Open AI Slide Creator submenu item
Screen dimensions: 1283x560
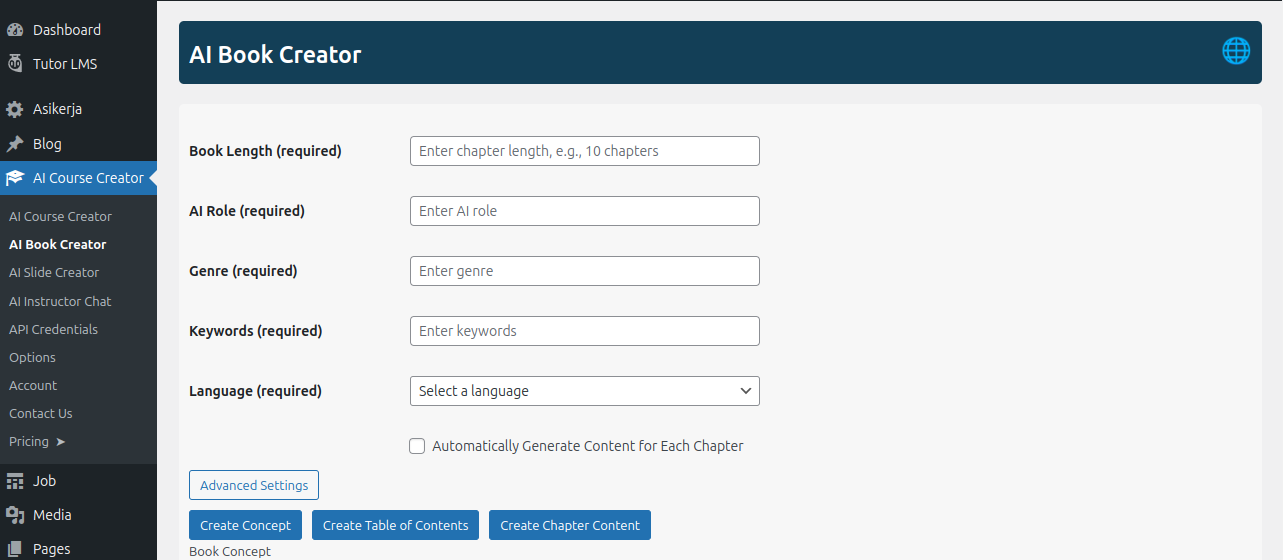(54, 272)
